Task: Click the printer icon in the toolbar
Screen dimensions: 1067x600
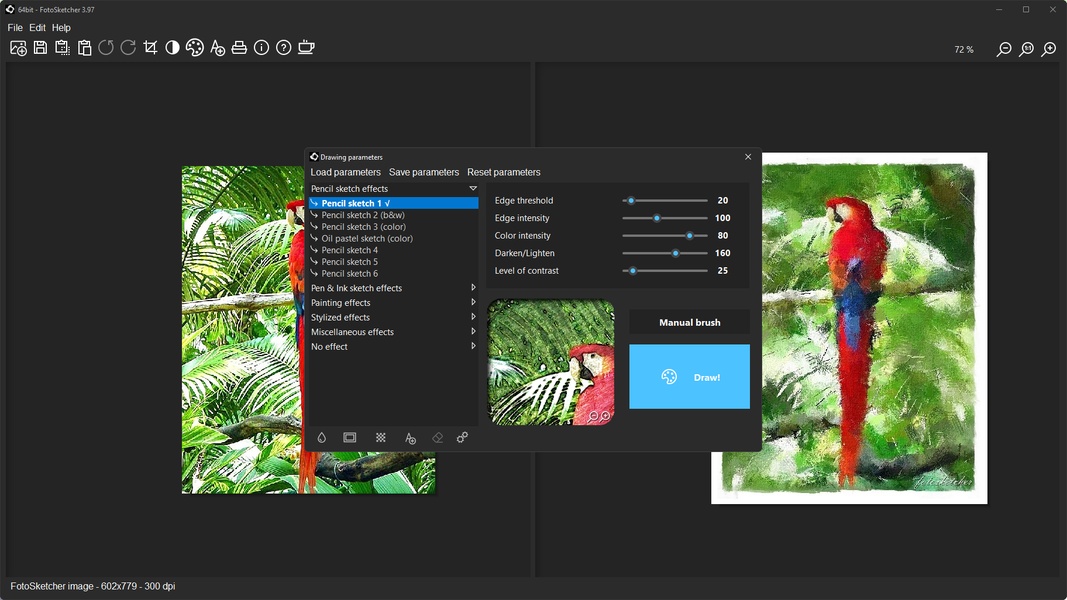Action: click(x=239, y=48)
